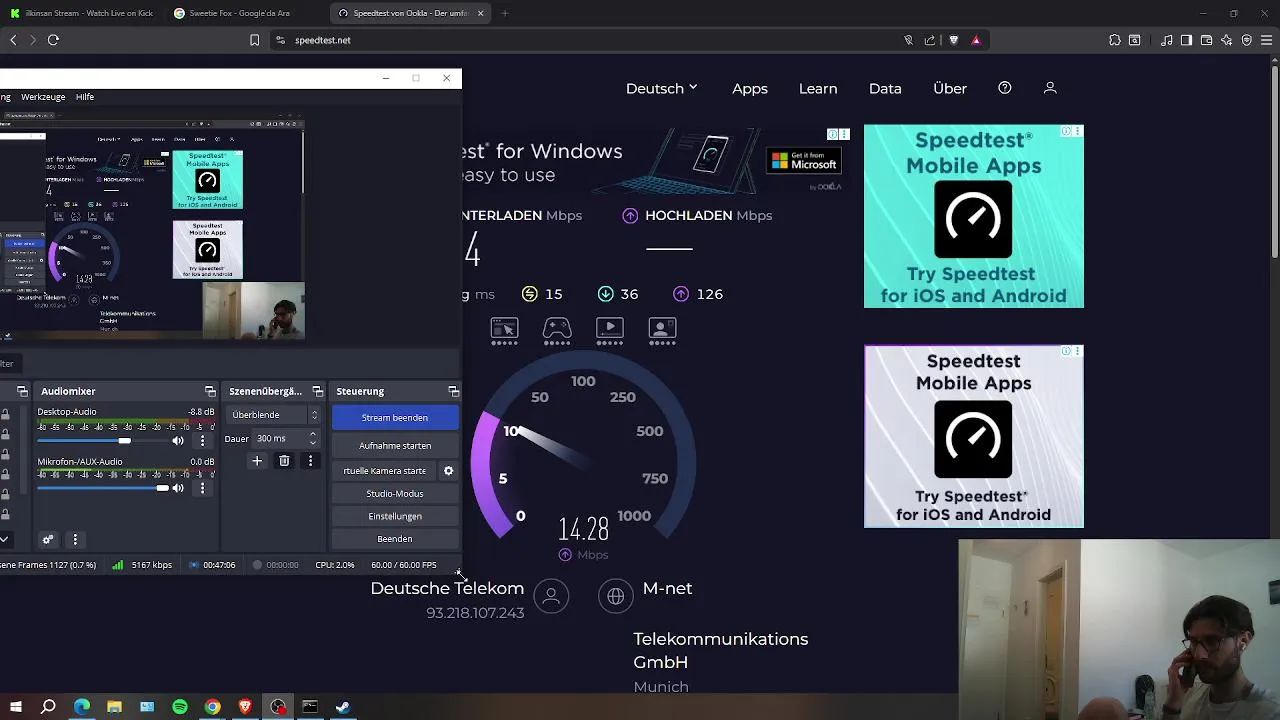Delete the scene transition with trash icon

click(284, 461)
